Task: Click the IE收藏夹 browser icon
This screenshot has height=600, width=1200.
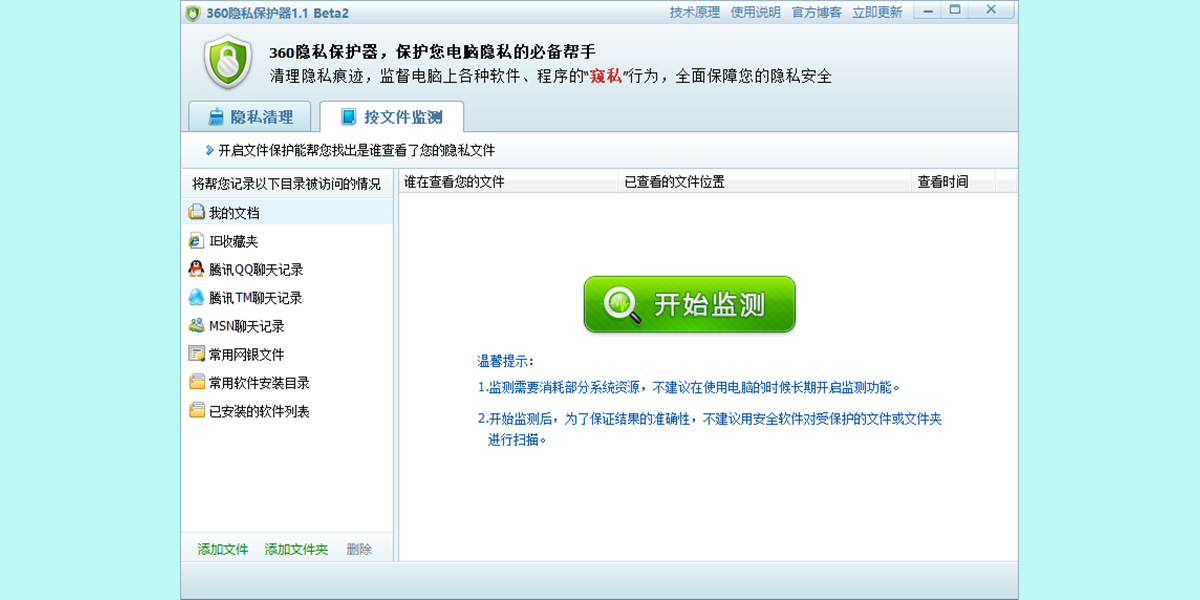Action: coord(197,241)
